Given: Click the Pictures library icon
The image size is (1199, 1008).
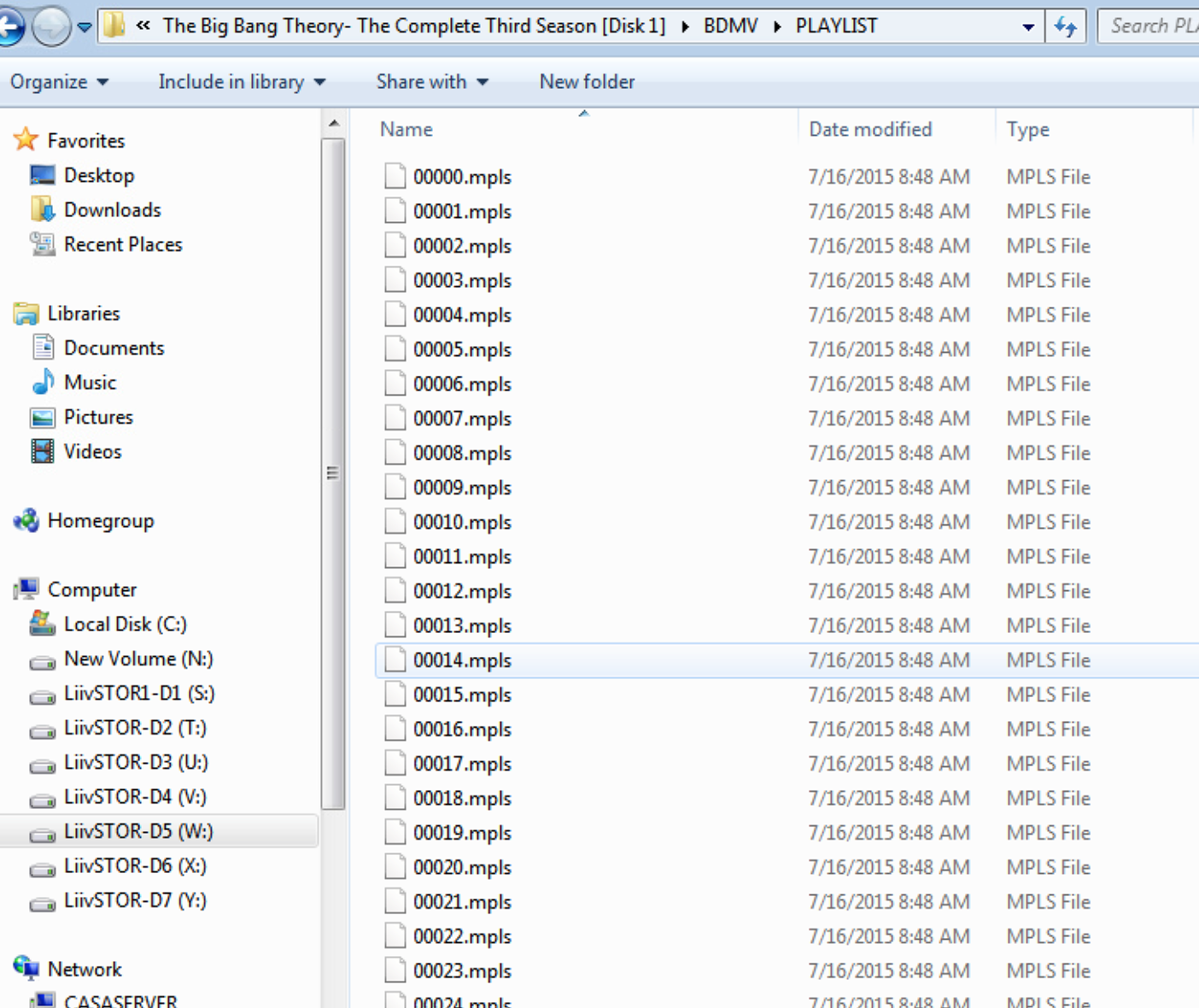Looking at the screenshot, I should [43, 417].
